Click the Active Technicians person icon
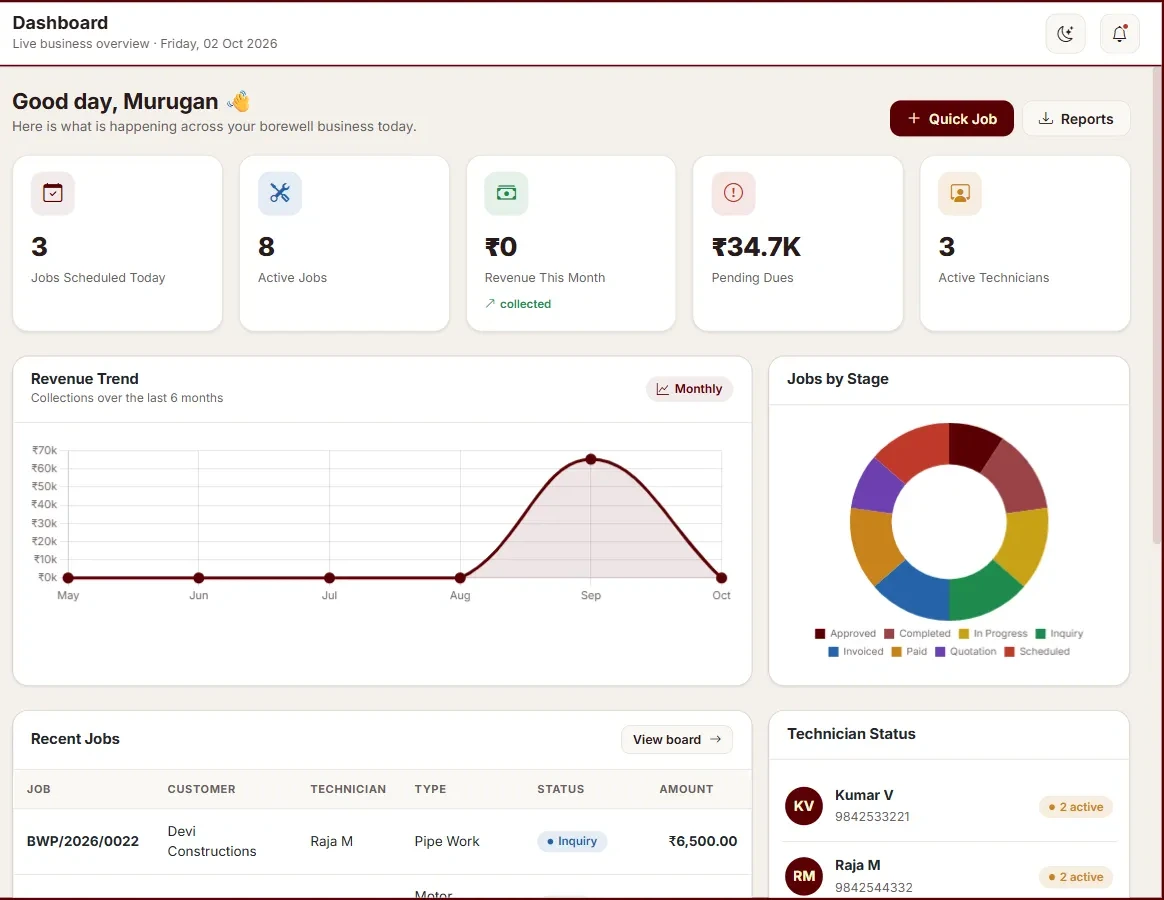Image resolution: width=1164 pixels, height=900 pixels. [960, 193]
